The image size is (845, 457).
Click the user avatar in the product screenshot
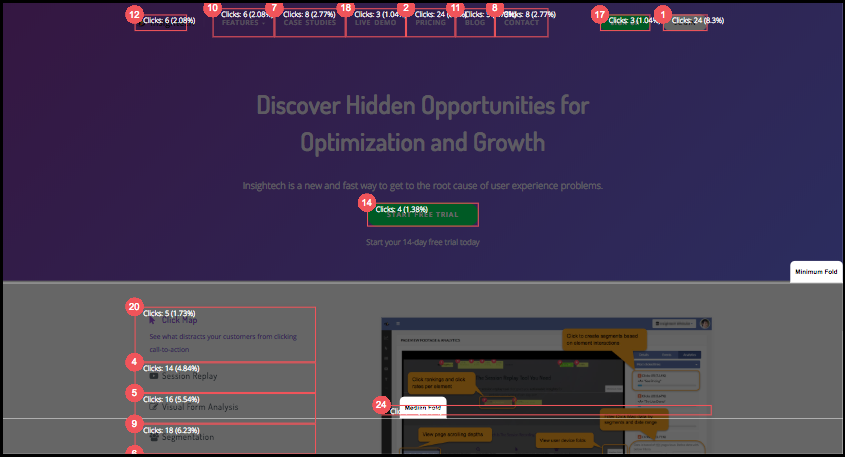(705, 323)
